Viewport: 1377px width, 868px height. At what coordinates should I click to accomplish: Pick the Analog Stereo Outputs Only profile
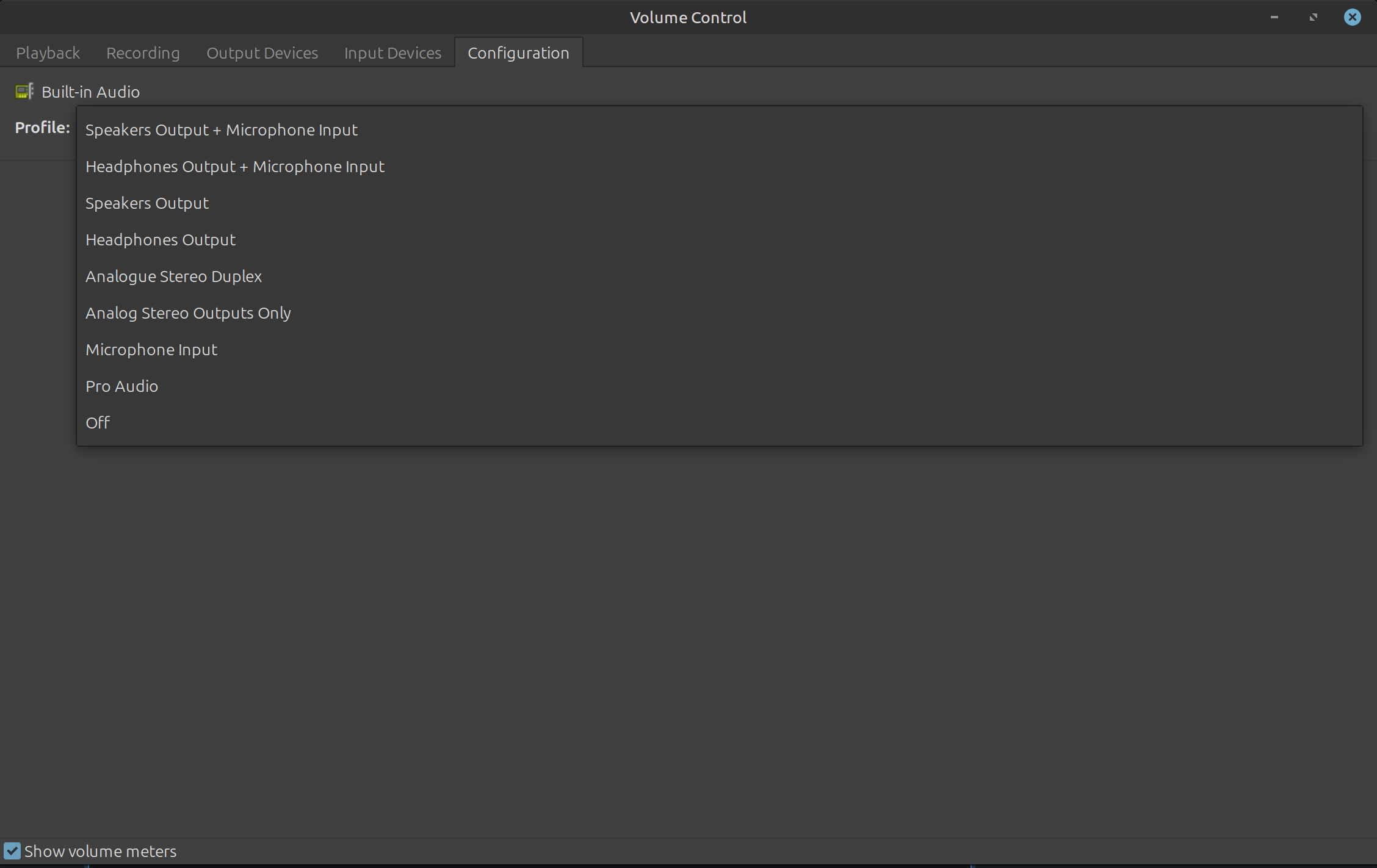[x=188, y=313]
